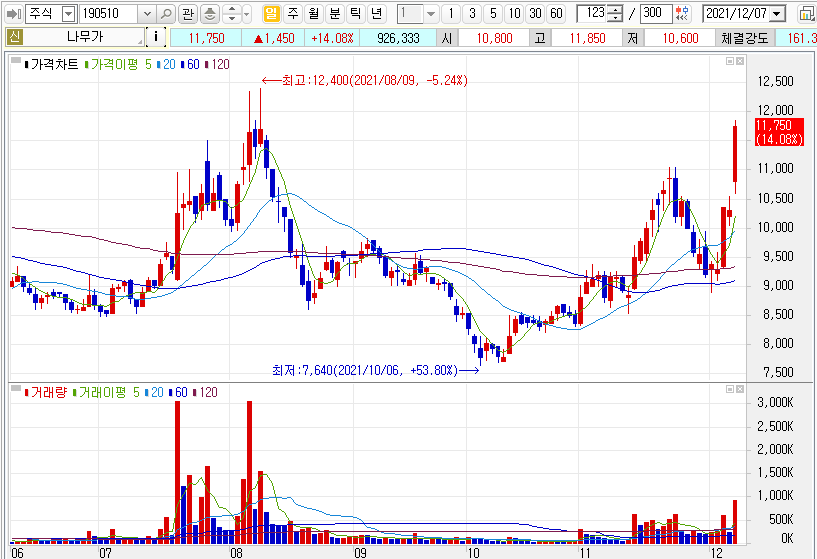Image resolution: width=817 pixels, height=559 pixels.
Task: Click price change ▲1,450 value
Action: coord(274,38)
